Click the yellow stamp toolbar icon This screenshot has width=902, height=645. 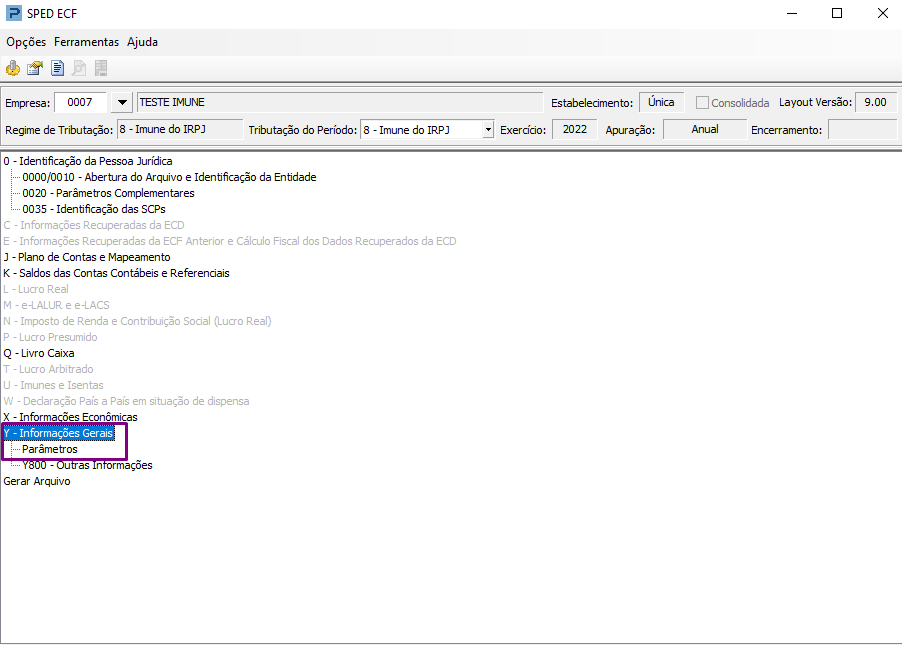point(13,68)
